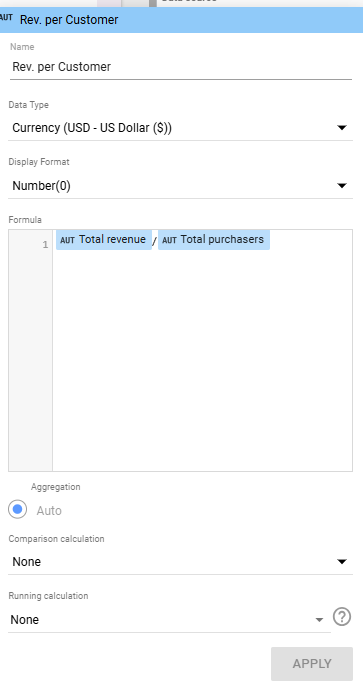Click the help icon beside Running calculation
The height and width of the screenshot is (692, 363).
coord(342,617)
